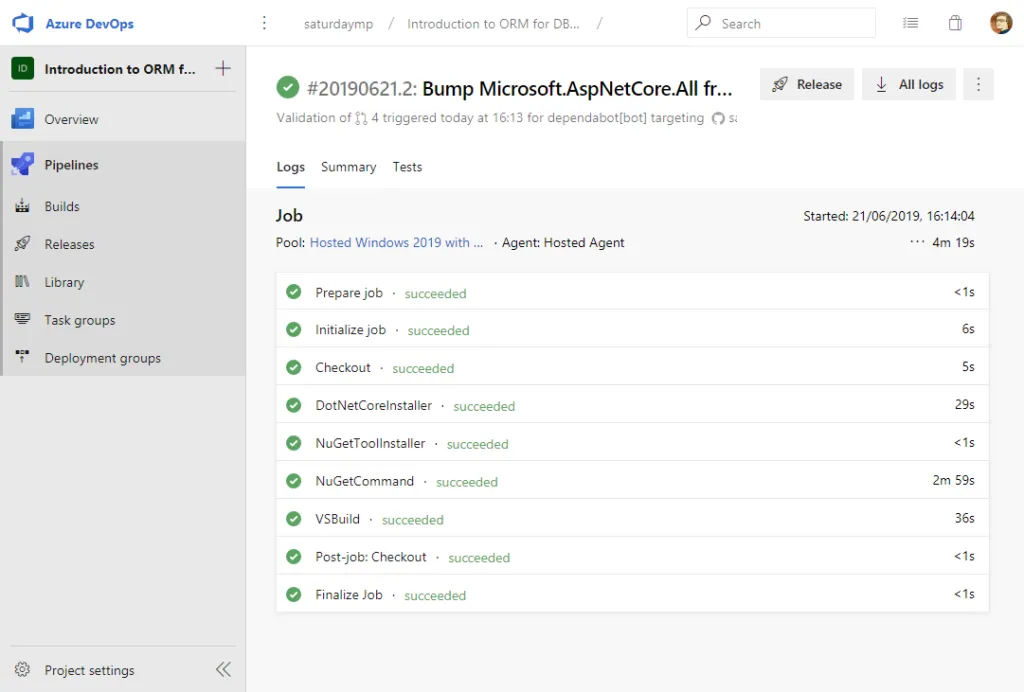Click the Pipelines rocket icon in sidebar
The image size is (1024, 692).
coord(23,165)
